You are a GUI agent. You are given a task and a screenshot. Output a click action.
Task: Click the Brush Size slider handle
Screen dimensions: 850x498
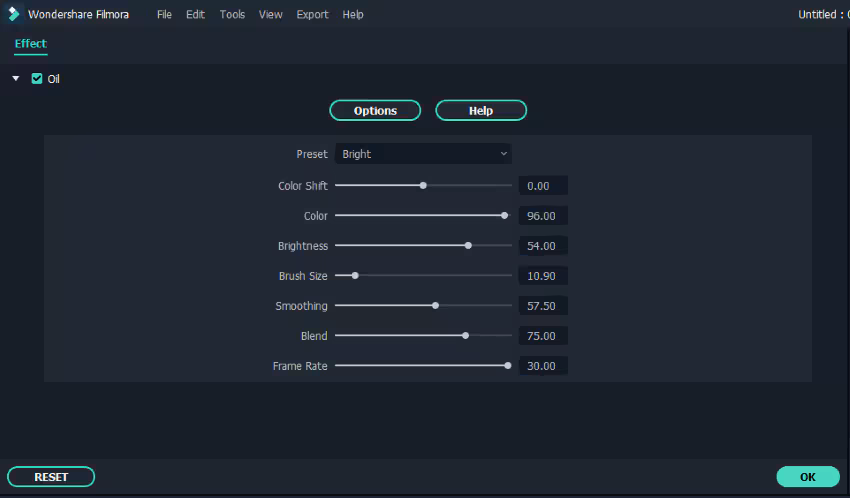point(355,276)
